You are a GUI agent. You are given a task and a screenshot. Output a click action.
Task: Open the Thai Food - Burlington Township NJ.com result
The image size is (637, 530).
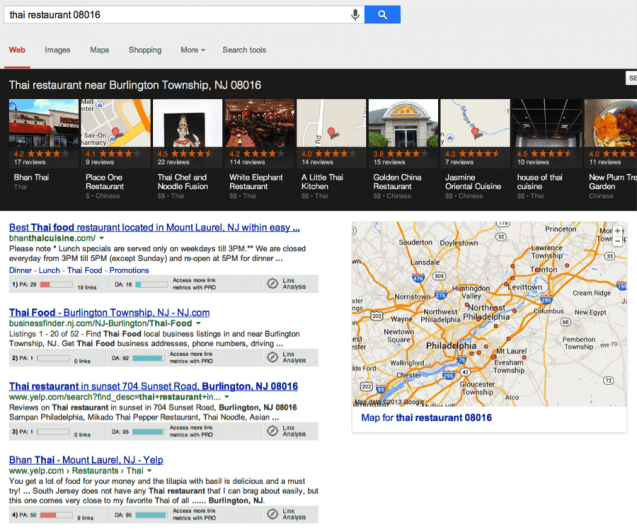(x=109, y=313)
